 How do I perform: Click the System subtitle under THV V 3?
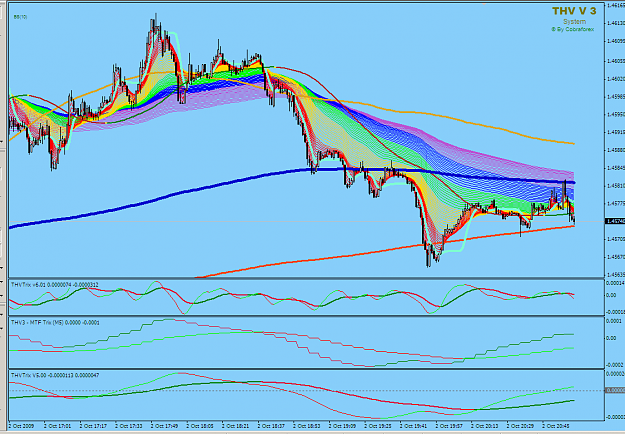click(574, 22)
